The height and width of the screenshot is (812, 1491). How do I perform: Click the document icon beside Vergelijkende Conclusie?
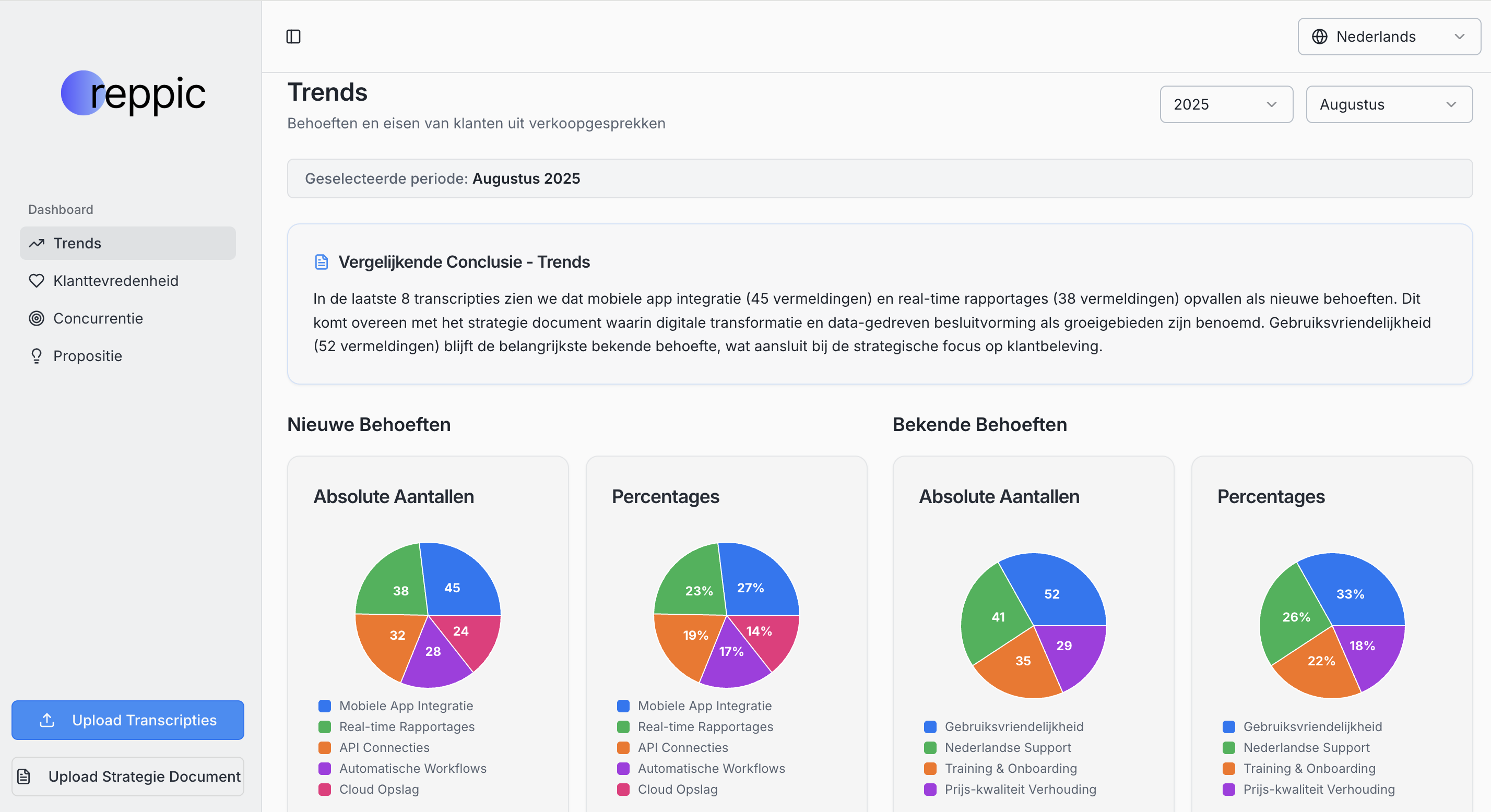point(321,261)
